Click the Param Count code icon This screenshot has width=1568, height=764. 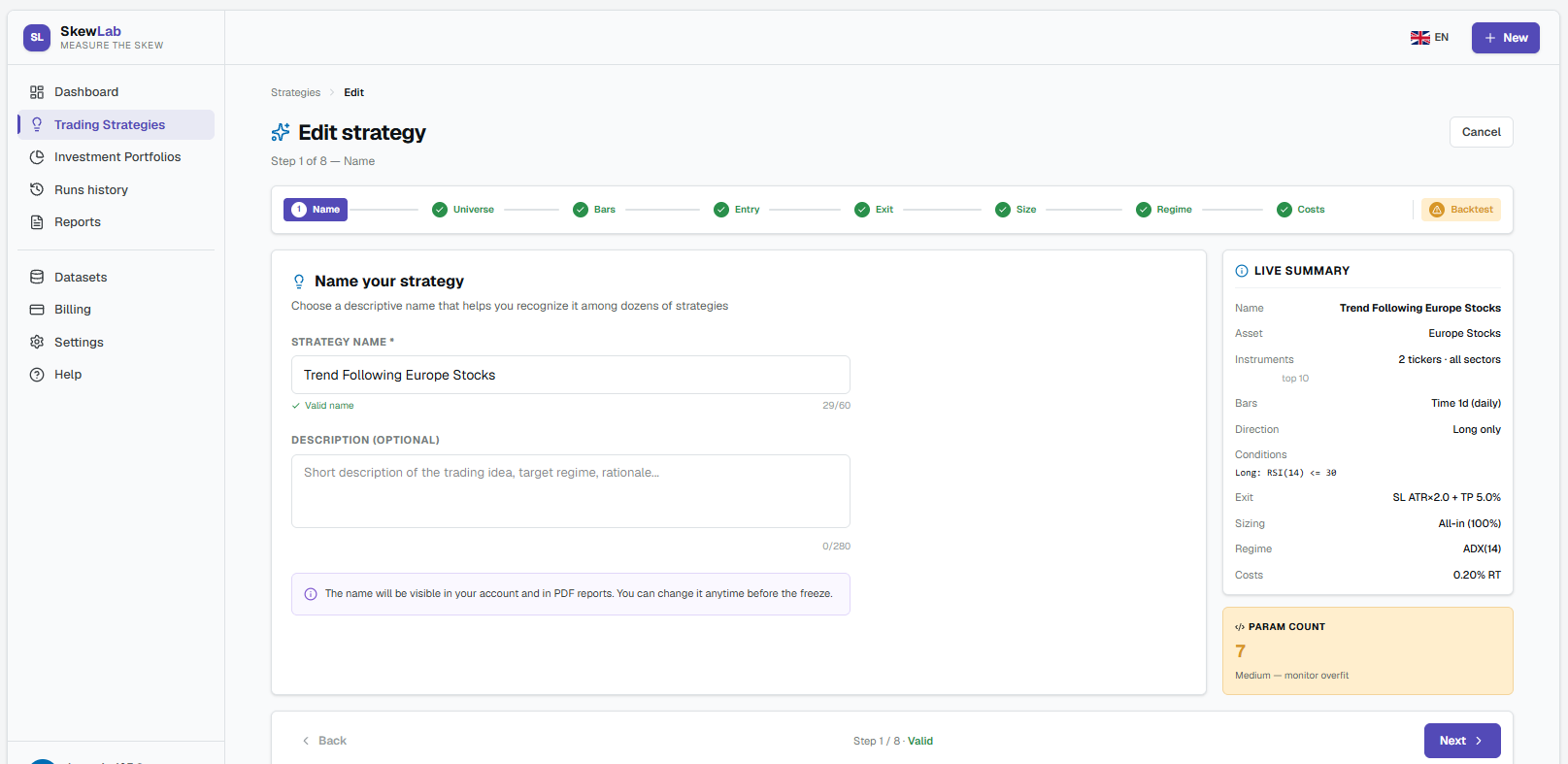pos(1240,627)
